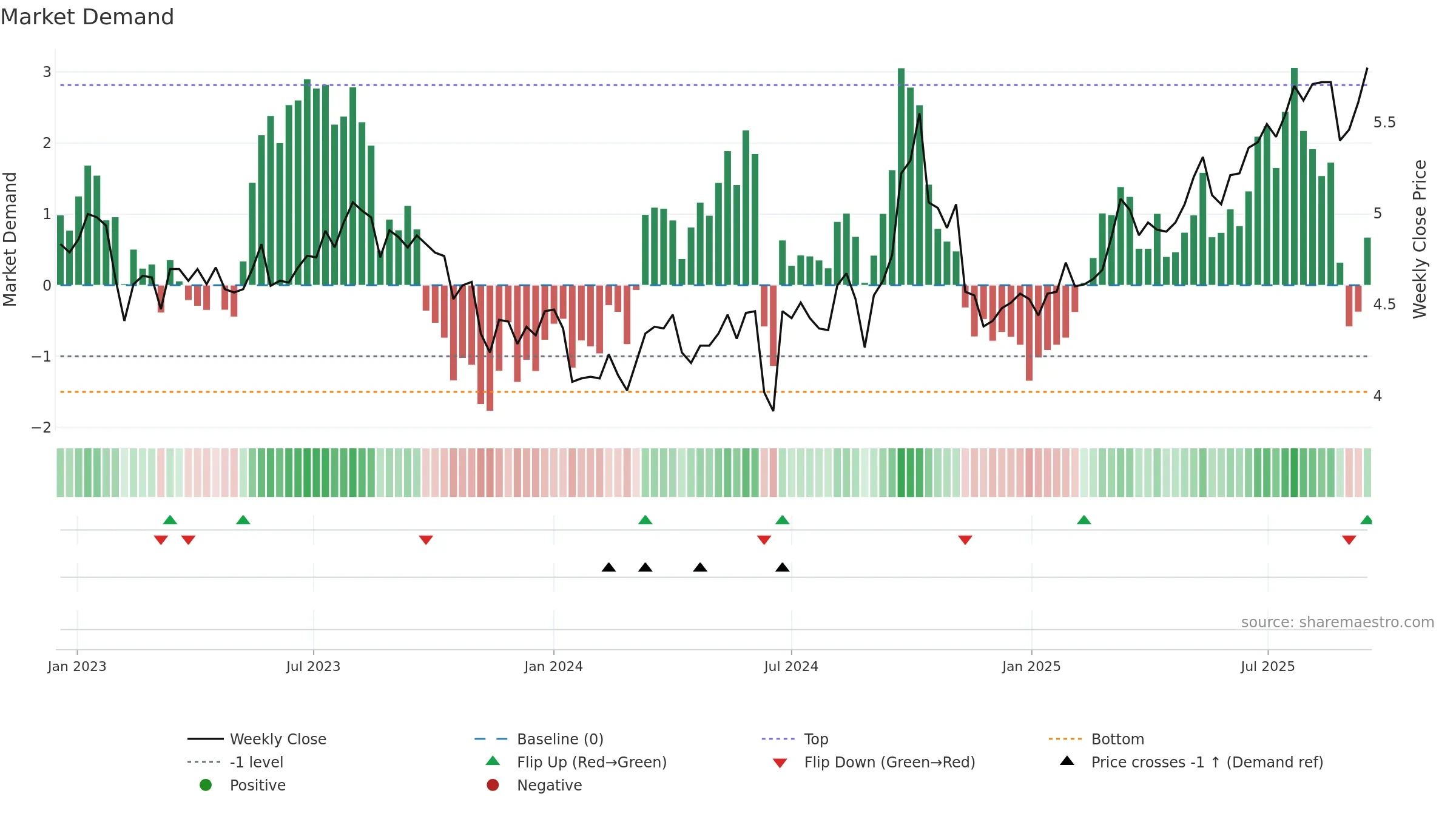
Task: Click the Jan 2023 x-axis label
Action: [x=77, y=666]
